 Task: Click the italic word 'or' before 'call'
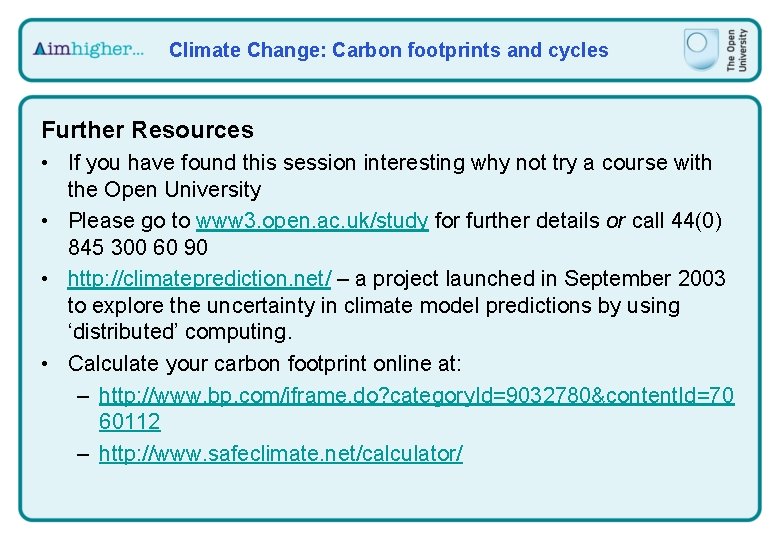pos(615,221)
